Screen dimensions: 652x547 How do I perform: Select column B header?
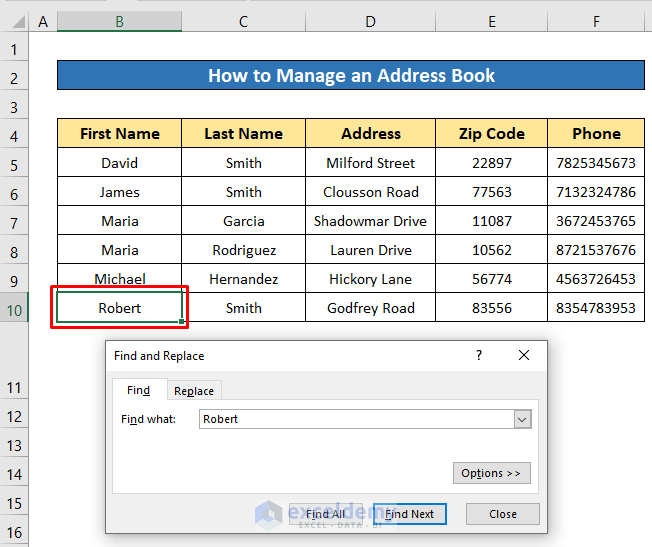click(x=119, y=21)
